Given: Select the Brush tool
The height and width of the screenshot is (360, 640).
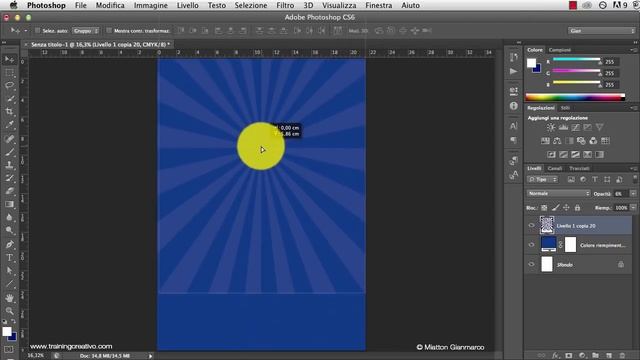Looking at the screenshot, I should coord(9,152).
